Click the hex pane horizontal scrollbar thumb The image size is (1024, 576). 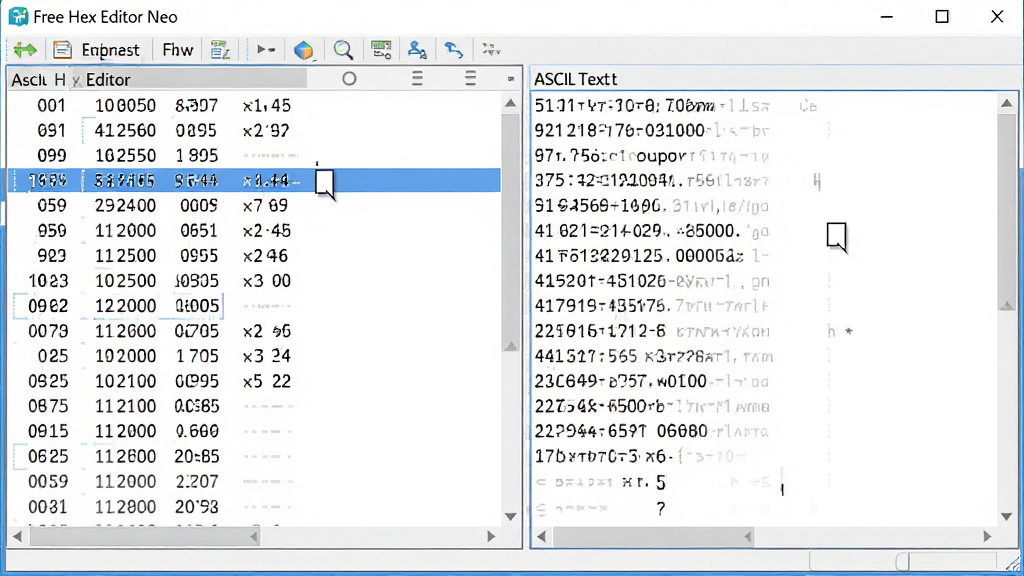point(144,537)
